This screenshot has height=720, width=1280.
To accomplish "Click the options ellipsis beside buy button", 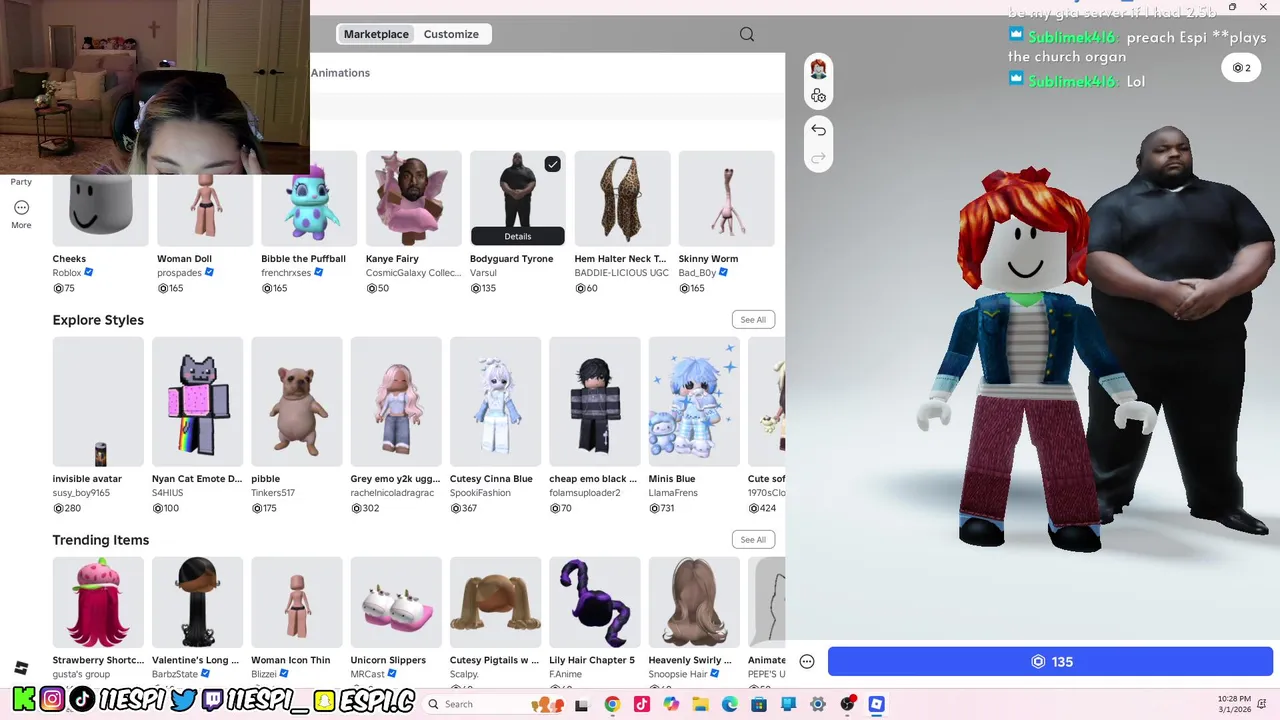I will click(x=807, y=662).
